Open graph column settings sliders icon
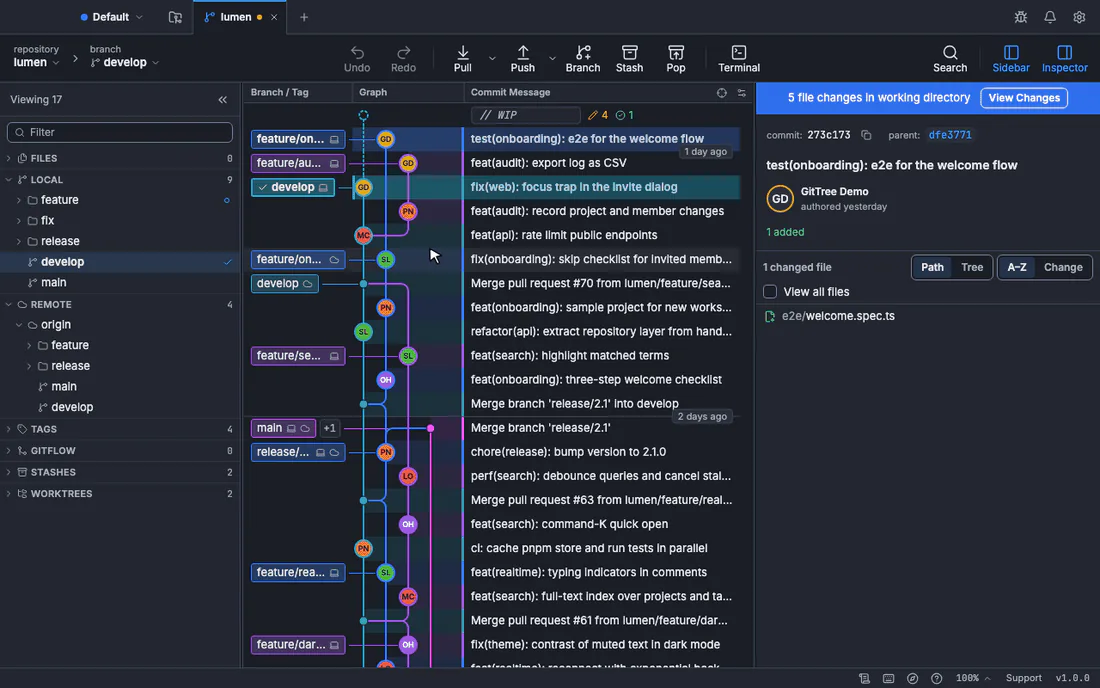The height and width of the screenshot is (688, 1100). coord(742,93)
